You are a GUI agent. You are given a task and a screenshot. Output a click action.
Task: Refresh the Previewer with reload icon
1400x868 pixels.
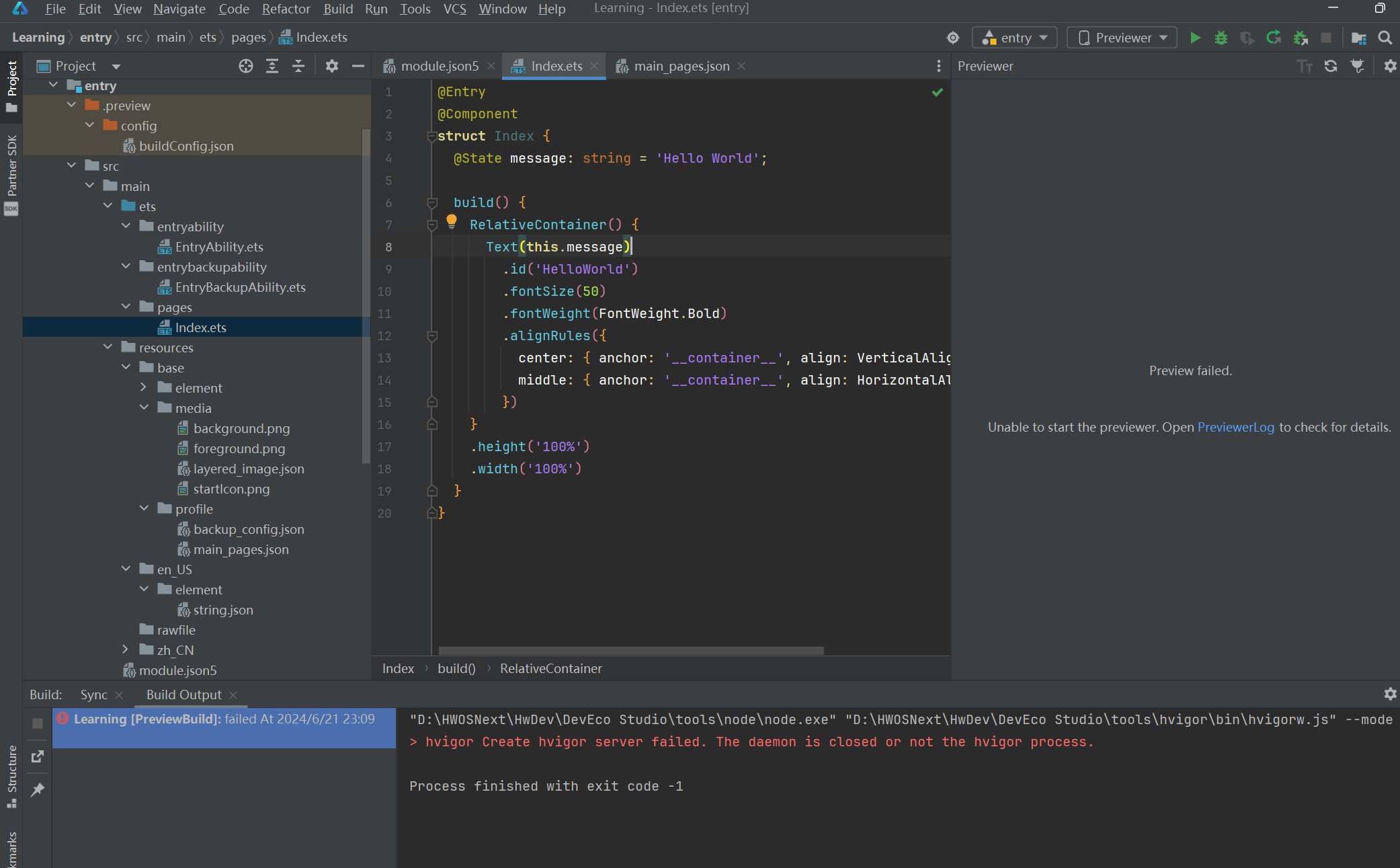(x=1331, y=66)
